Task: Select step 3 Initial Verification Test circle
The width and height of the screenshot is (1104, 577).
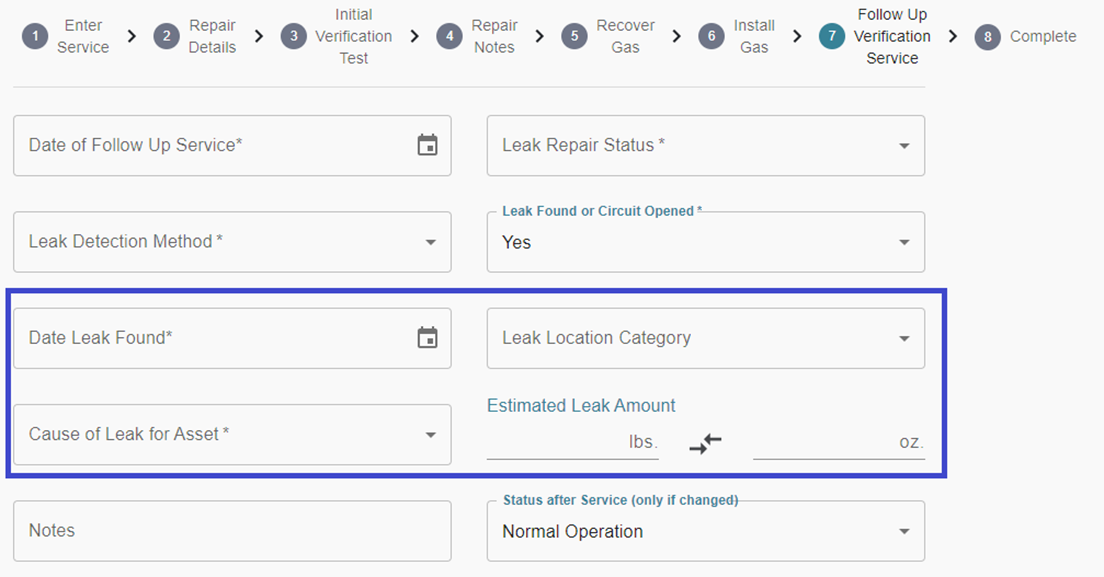Action: click(294, 36)
